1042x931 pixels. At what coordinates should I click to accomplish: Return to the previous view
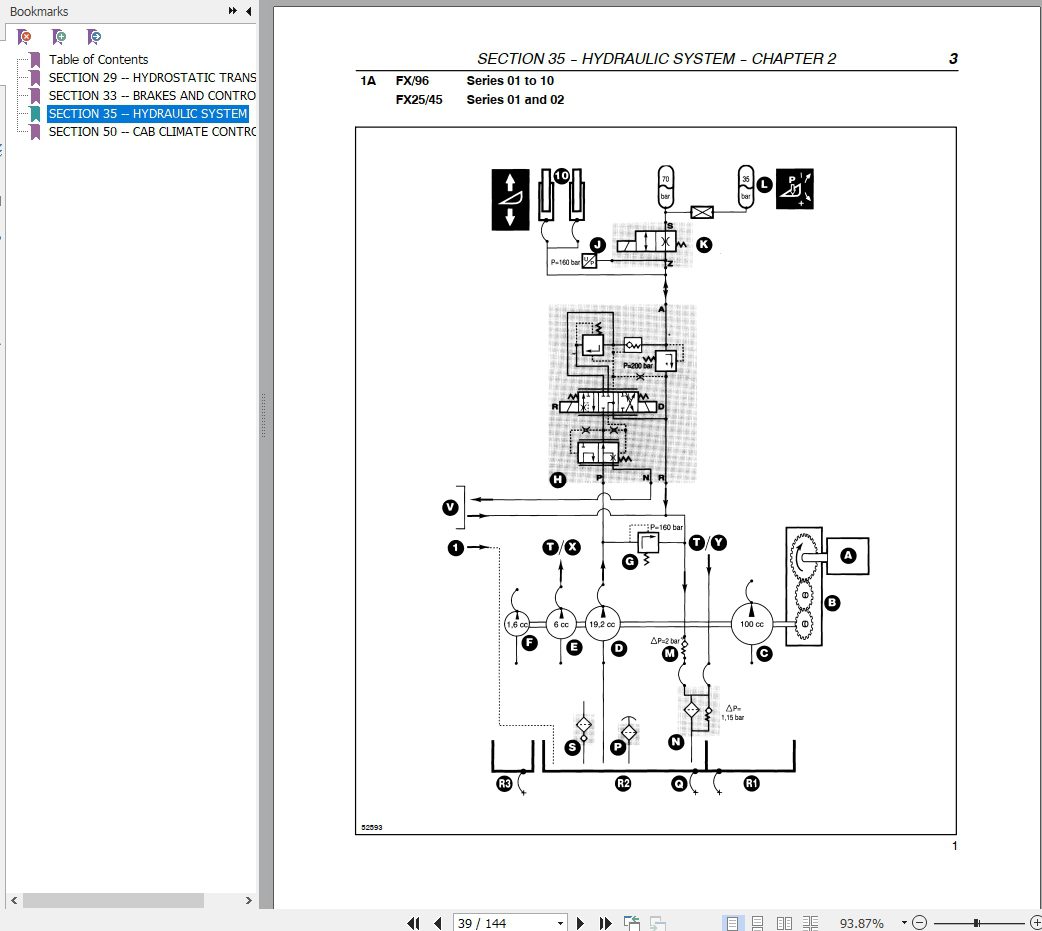631,922
